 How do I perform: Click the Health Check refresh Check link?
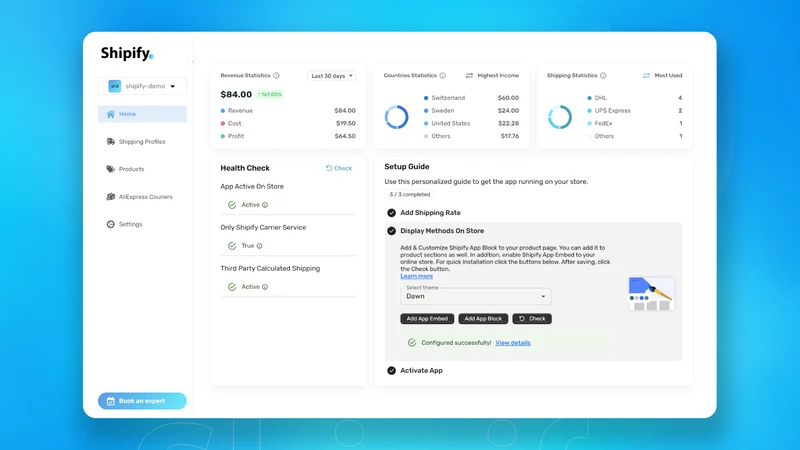point(339,168)
